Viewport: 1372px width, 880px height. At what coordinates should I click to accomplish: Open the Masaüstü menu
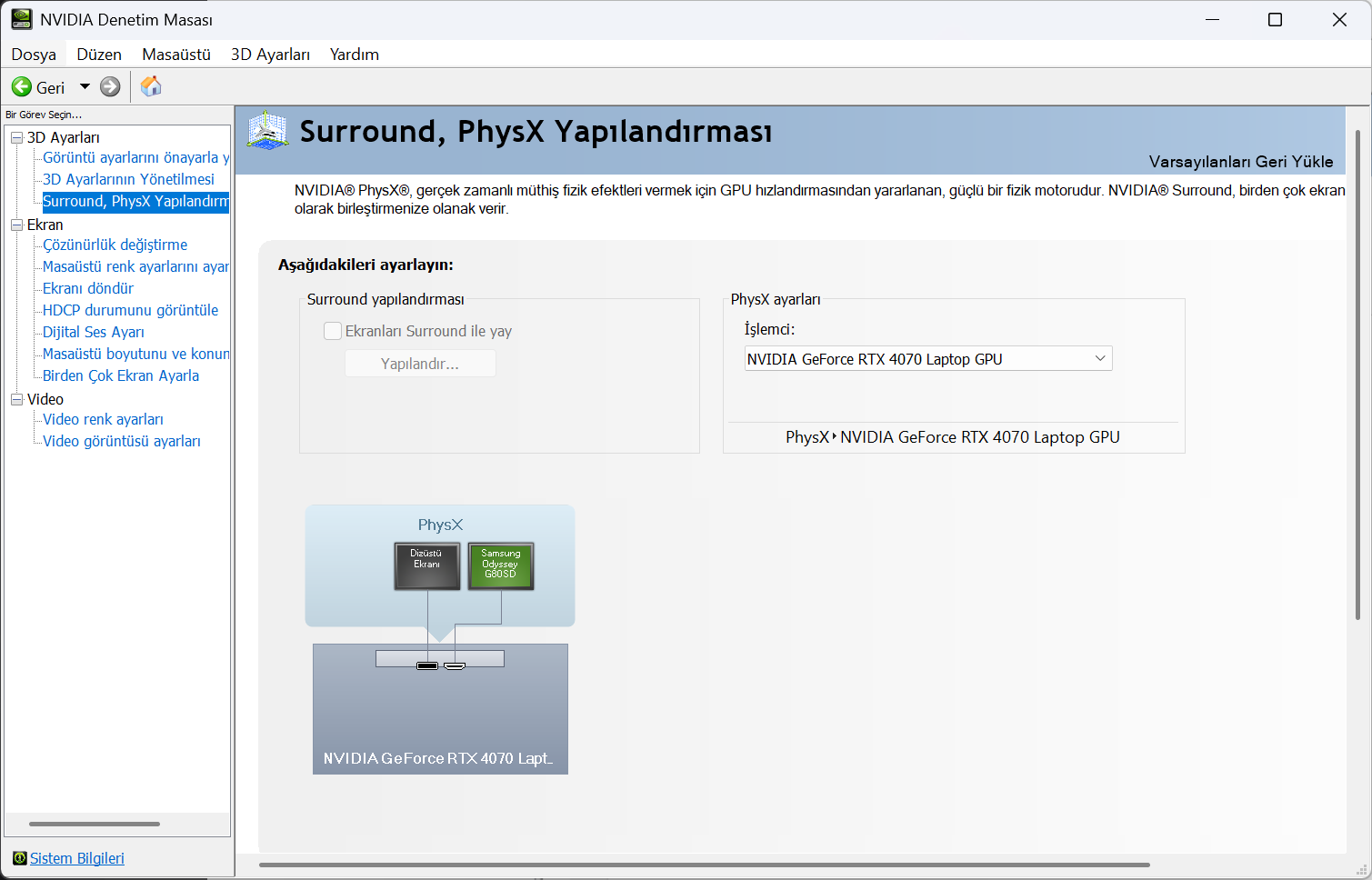176,55
